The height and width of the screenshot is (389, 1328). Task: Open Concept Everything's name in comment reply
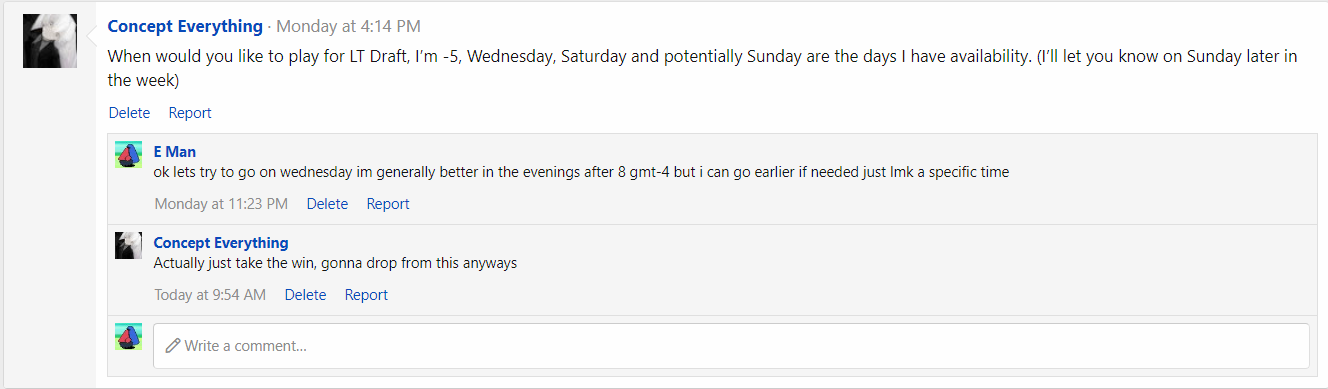[221, 243]
